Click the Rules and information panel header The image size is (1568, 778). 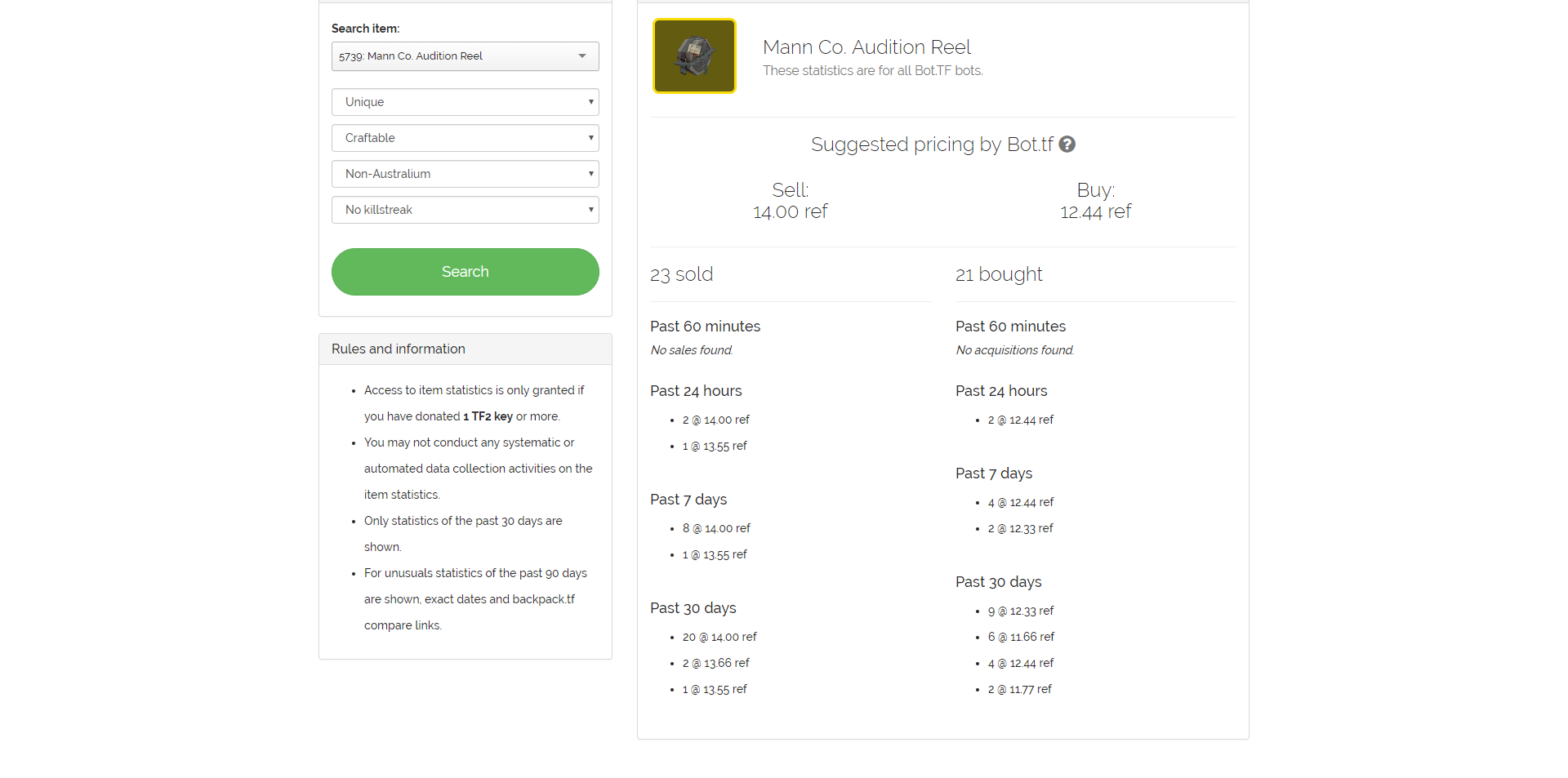(x=465, y=349)
